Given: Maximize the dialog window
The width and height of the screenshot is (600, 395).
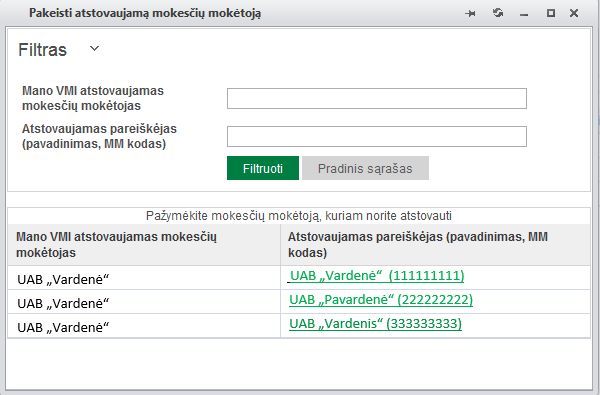Looking at the screenshot, I should click(551, 13).
